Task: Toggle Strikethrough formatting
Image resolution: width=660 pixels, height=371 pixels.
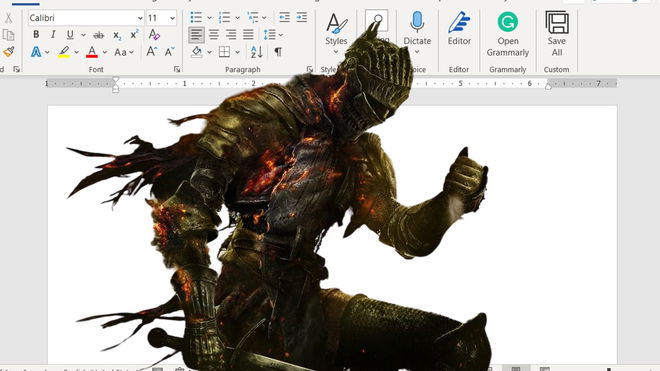Action: [98, 35]
